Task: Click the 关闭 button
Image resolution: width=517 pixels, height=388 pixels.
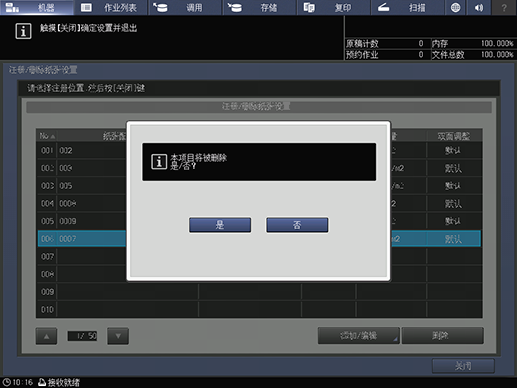Action: pyautogui.click(x=463, y=366)
